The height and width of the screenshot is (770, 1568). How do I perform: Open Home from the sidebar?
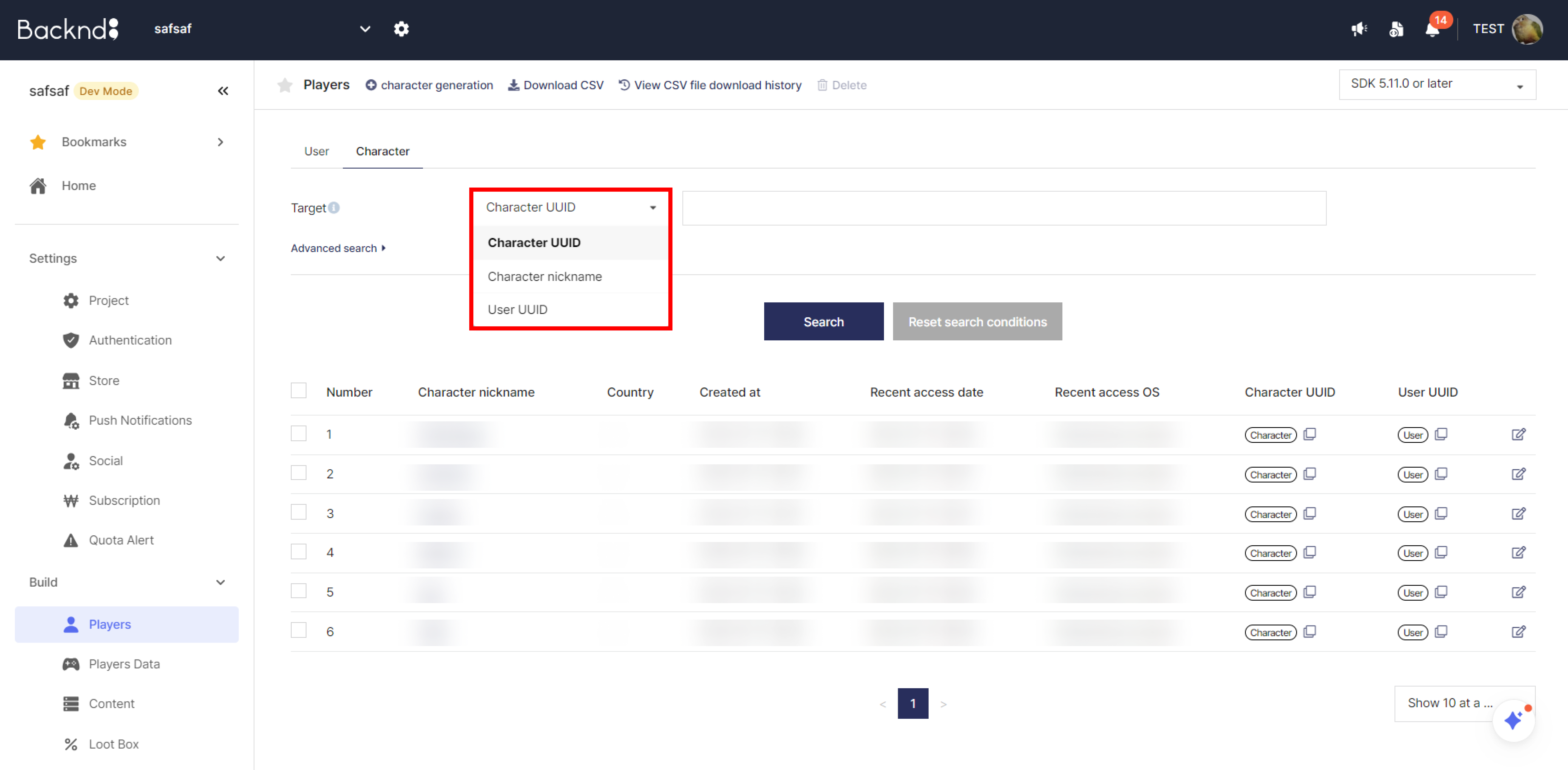point(78,186)
